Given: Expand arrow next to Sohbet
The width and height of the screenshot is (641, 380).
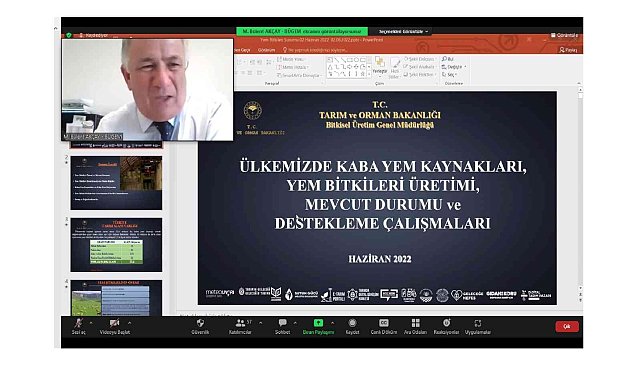Looking at the screenshot, I should click(x=295, y=323).
